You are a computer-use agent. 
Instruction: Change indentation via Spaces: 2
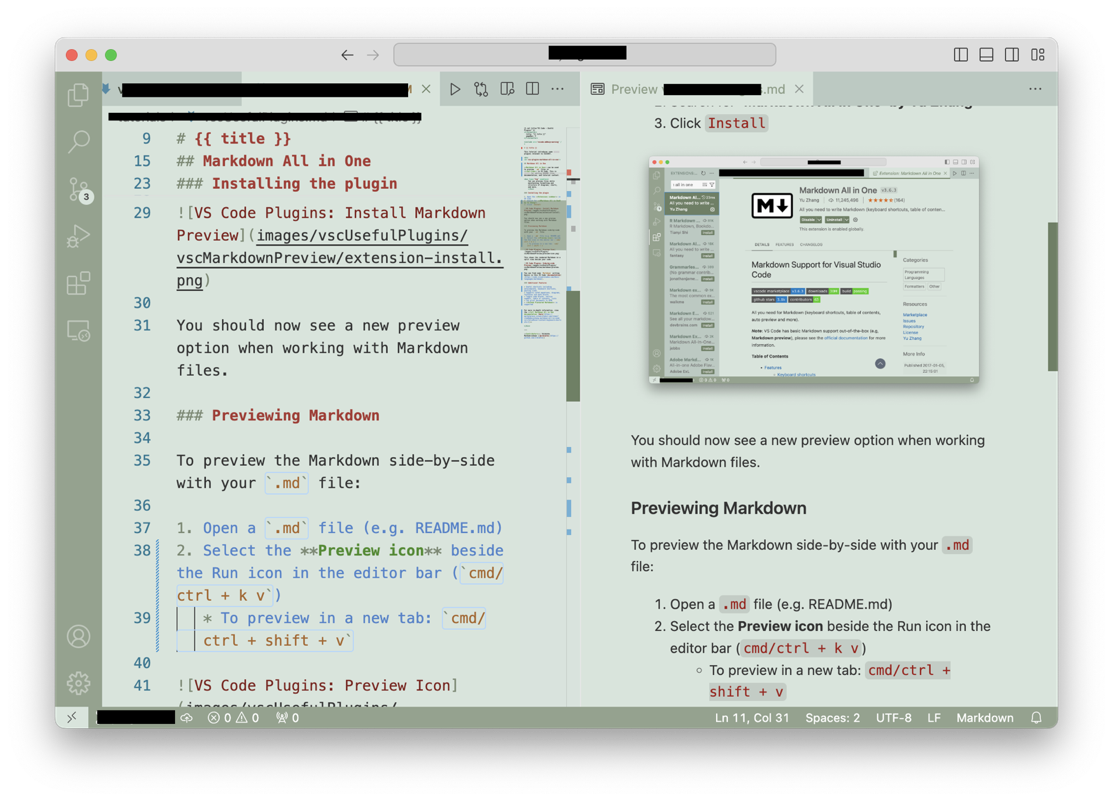[832, 718]
